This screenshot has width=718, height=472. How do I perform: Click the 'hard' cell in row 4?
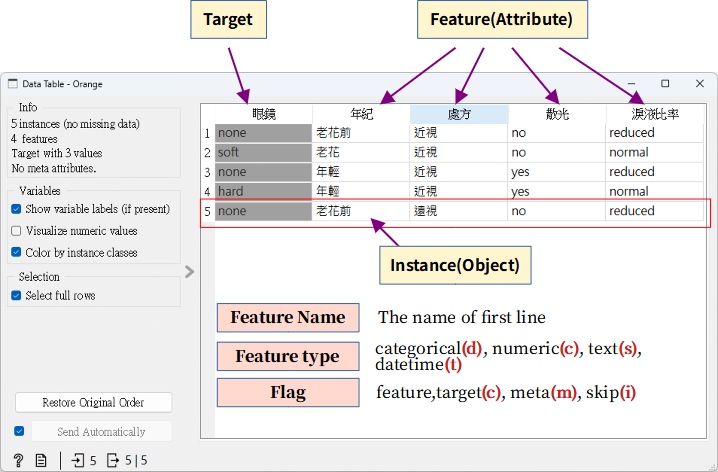click(x=264, y=191)
